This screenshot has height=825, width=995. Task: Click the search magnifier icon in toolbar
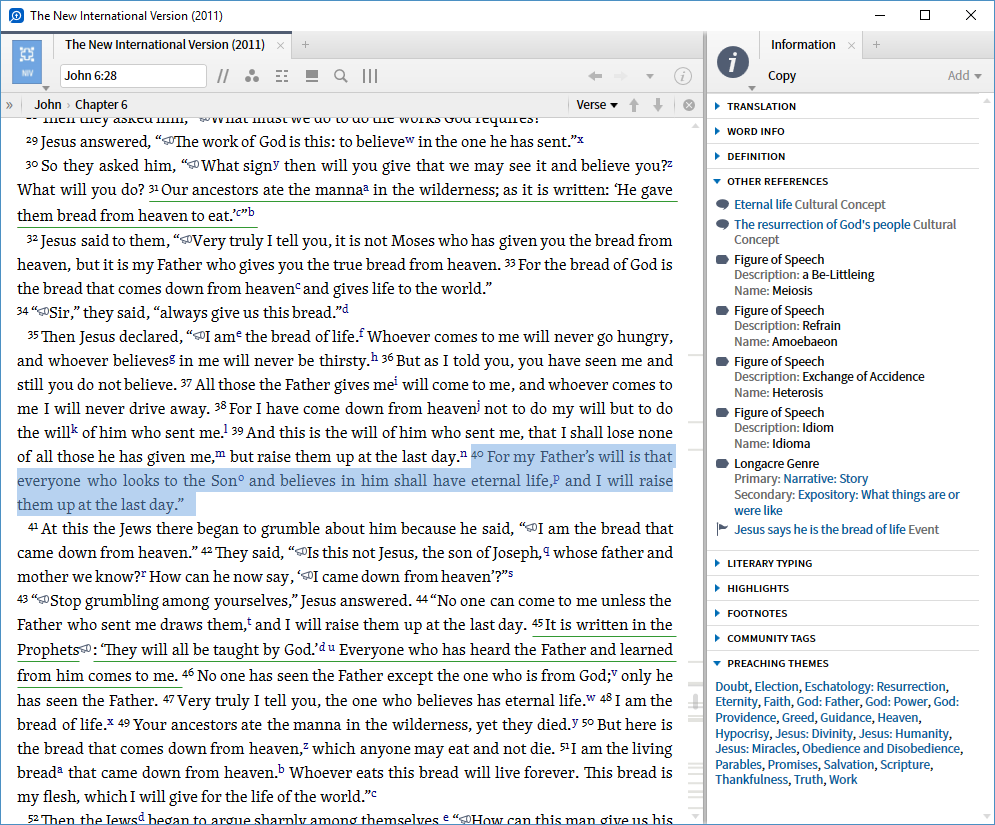[341, 76]
